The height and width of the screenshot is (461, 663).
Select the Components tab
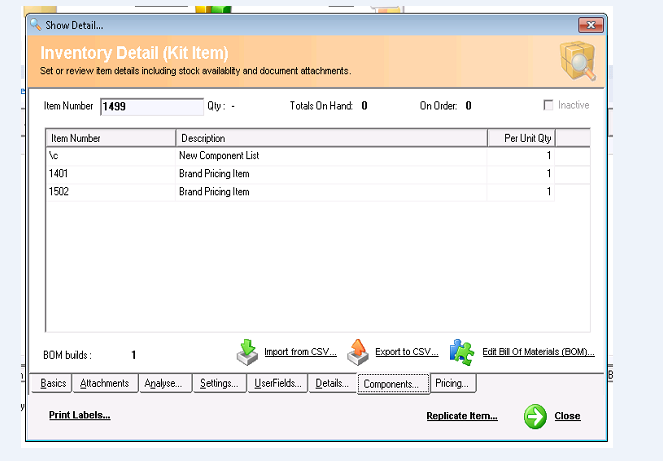pyautogui.click(x=393, y=384)
